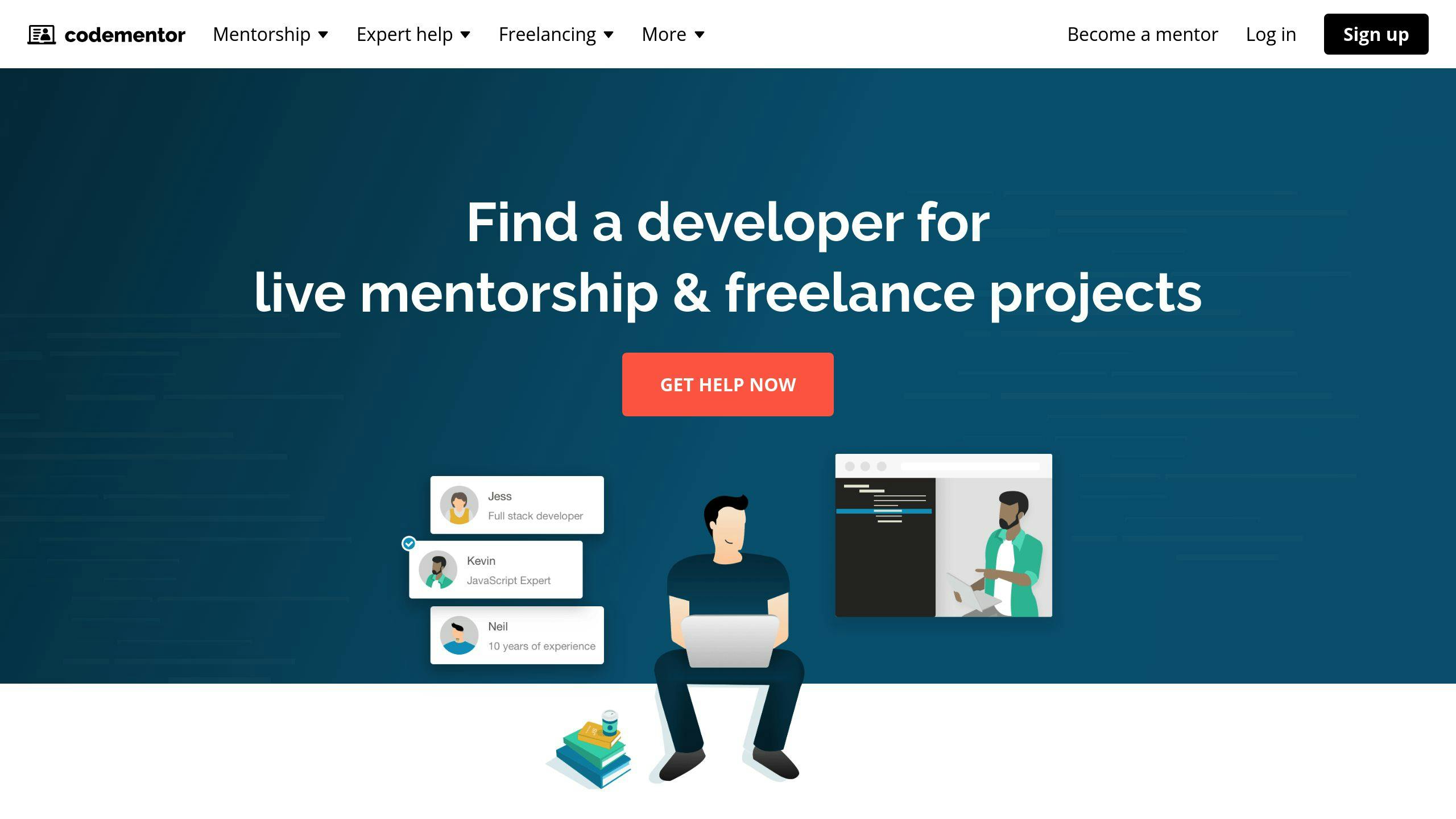This screenshot has width=1456, height=819.
Task: Open the More dropdown navigation menu
Action: tap(673, 34)
